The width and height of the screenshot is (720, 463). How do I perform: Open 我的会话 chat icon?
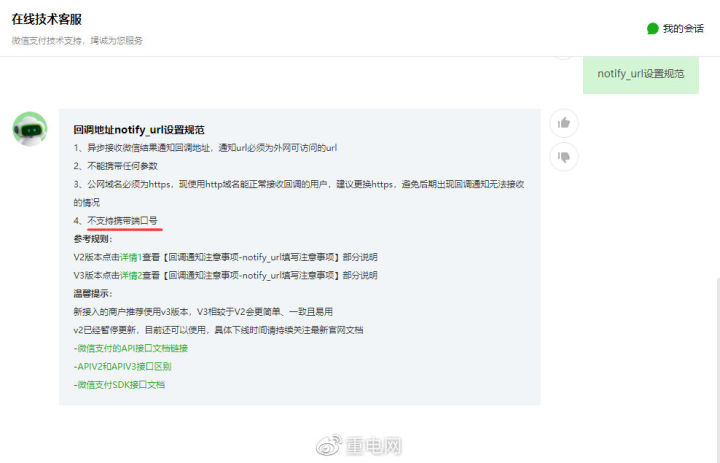click(652, 28)
